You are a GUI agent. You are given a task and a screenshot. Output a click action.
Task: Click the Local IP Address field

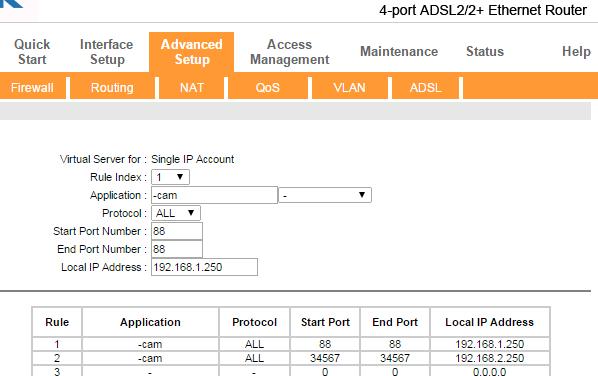point(204,267)
